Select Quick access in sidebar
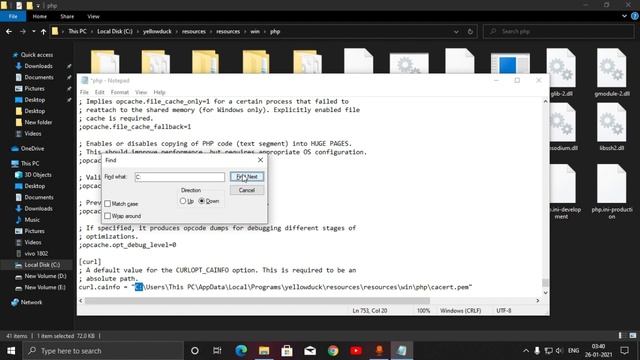The height and width of the screenshot is (360, 640). 36,55
